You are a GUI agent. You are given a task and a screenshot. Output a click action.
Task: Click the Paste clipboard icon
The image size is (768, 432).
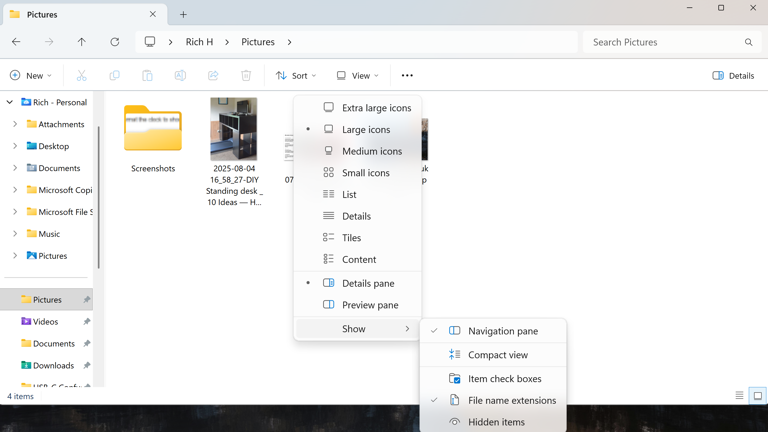coord(147,75)
